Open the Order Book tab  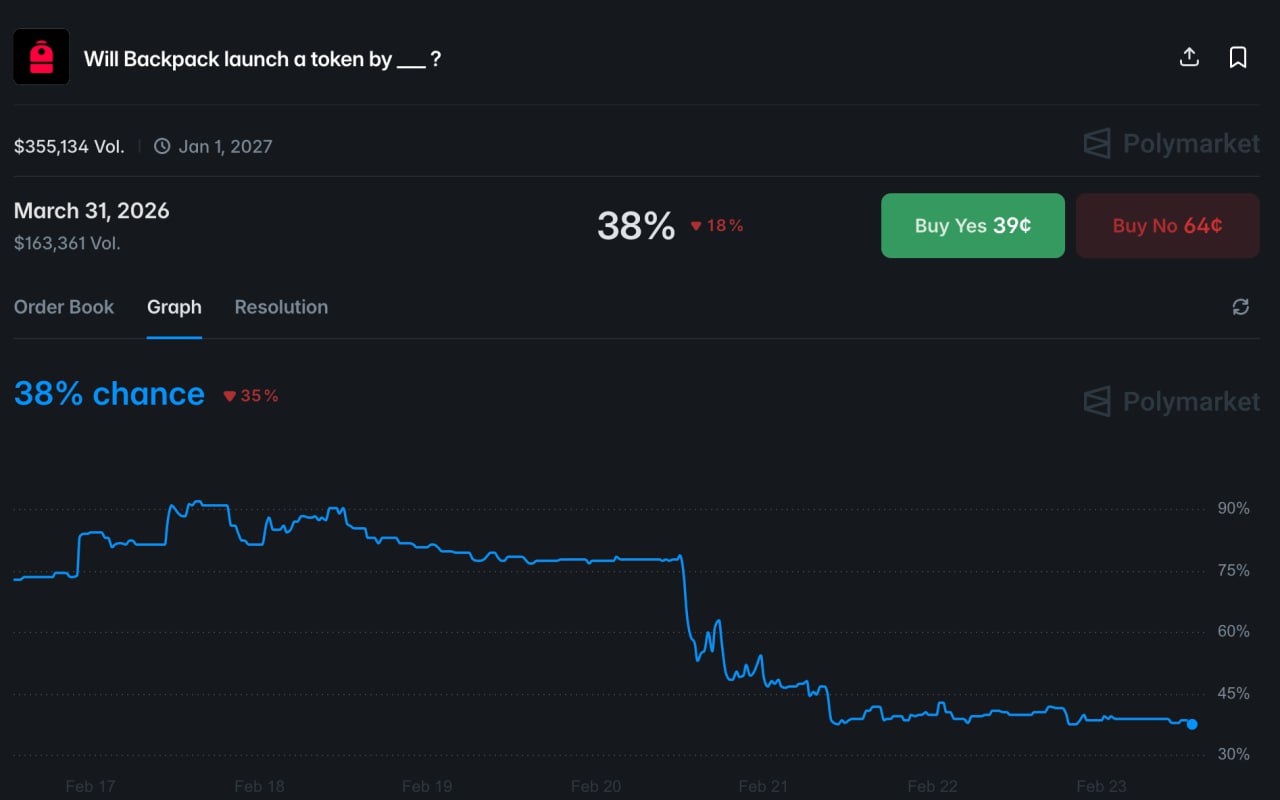pyautogui.click(x=64, y=307)
